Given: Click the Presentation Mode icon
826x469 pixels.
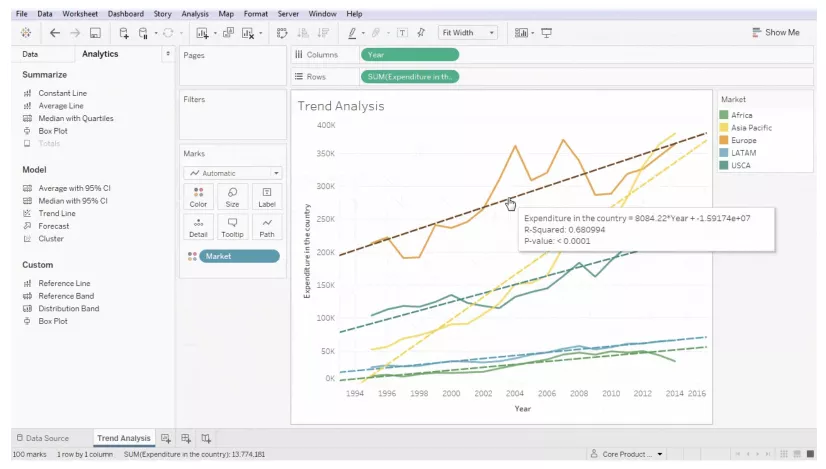Looking at the screenshot, I should tap(547, 33).
